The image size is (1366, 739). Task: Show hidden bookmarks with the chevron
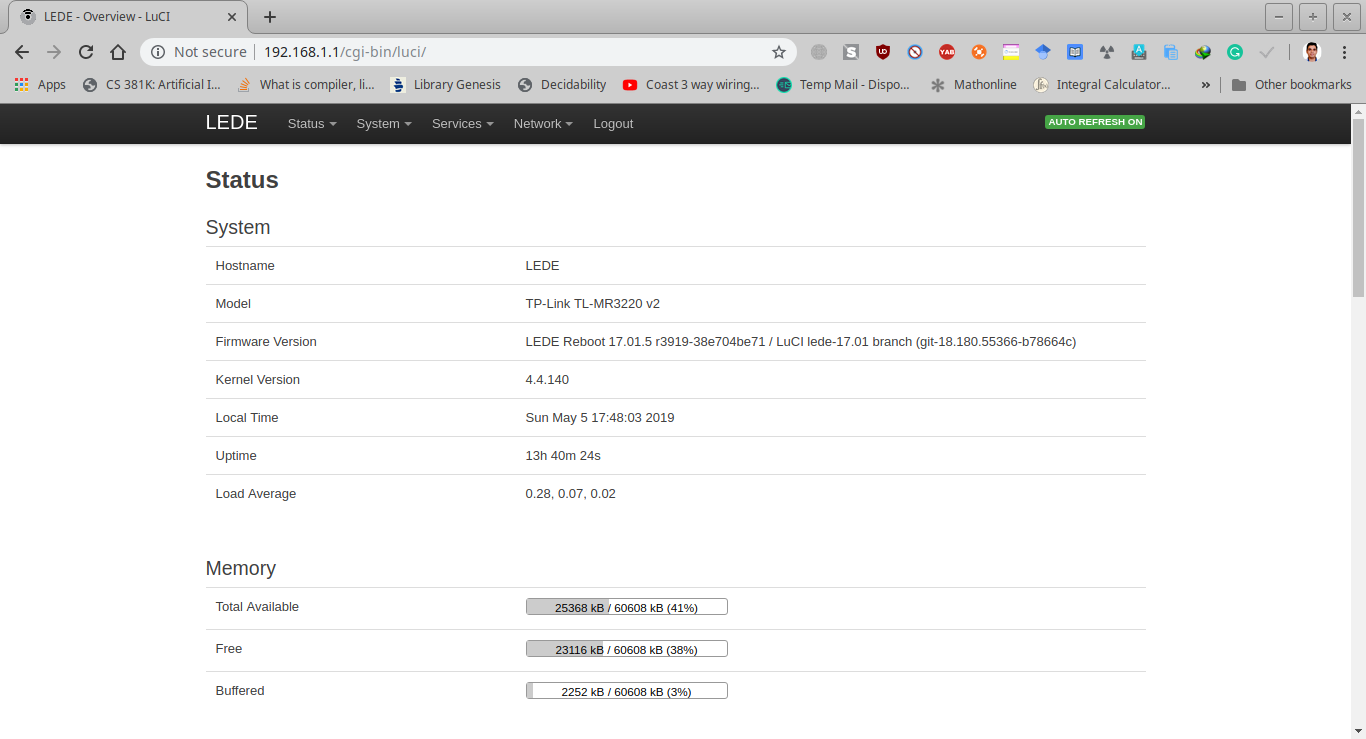point(1205,85)
